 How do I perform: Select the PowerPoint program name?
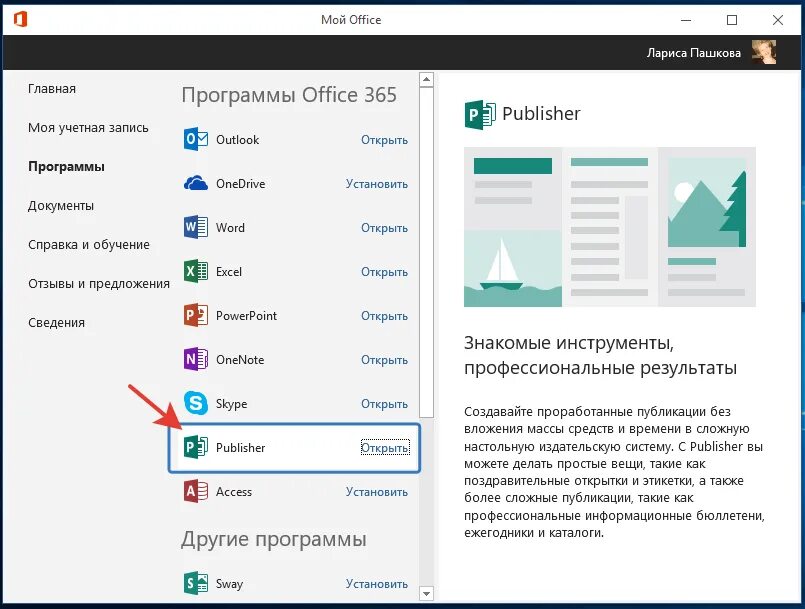[x=246, y=316]
